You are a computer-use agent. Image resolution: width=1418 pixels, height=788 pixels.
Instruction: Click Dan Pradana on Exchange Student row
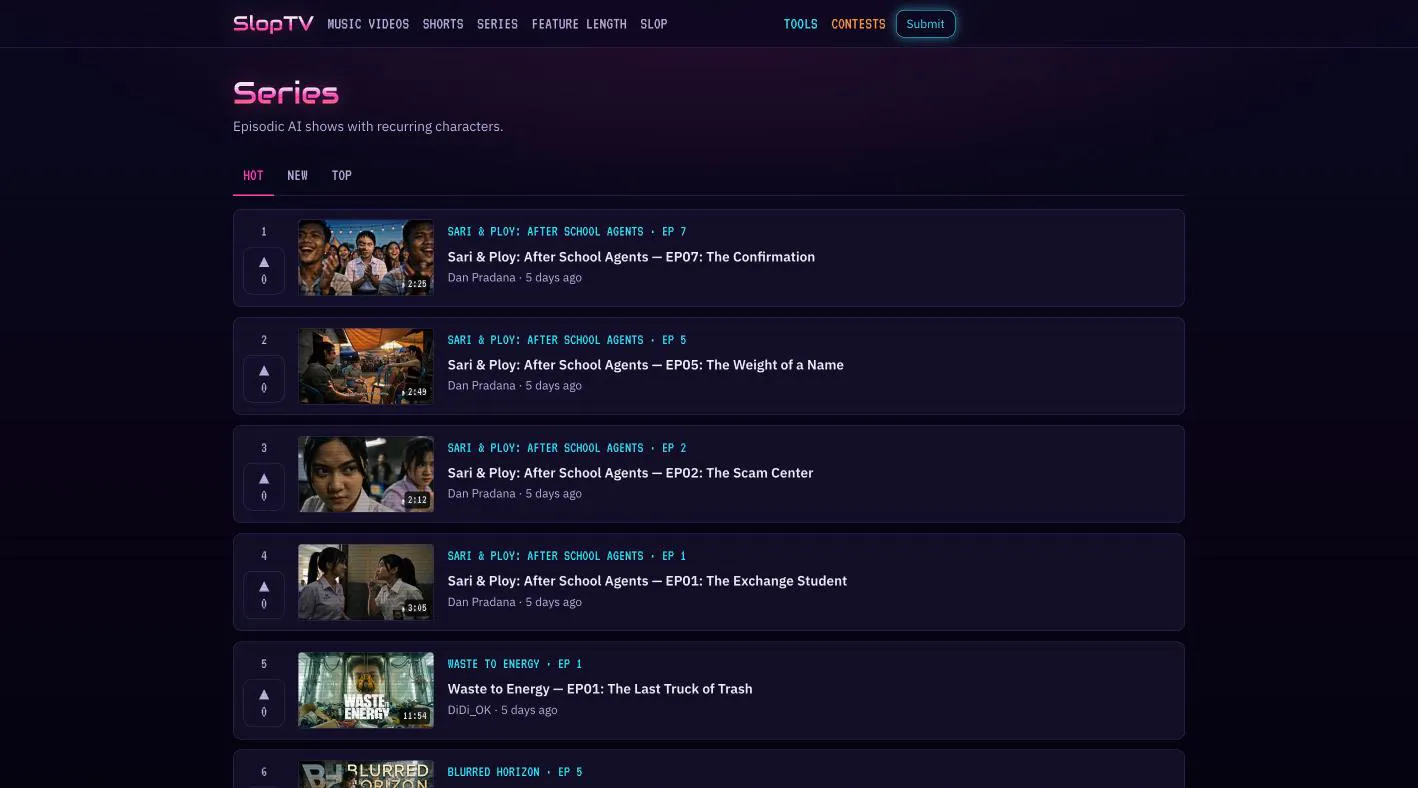pyautogui.click(x=481, y=602)
